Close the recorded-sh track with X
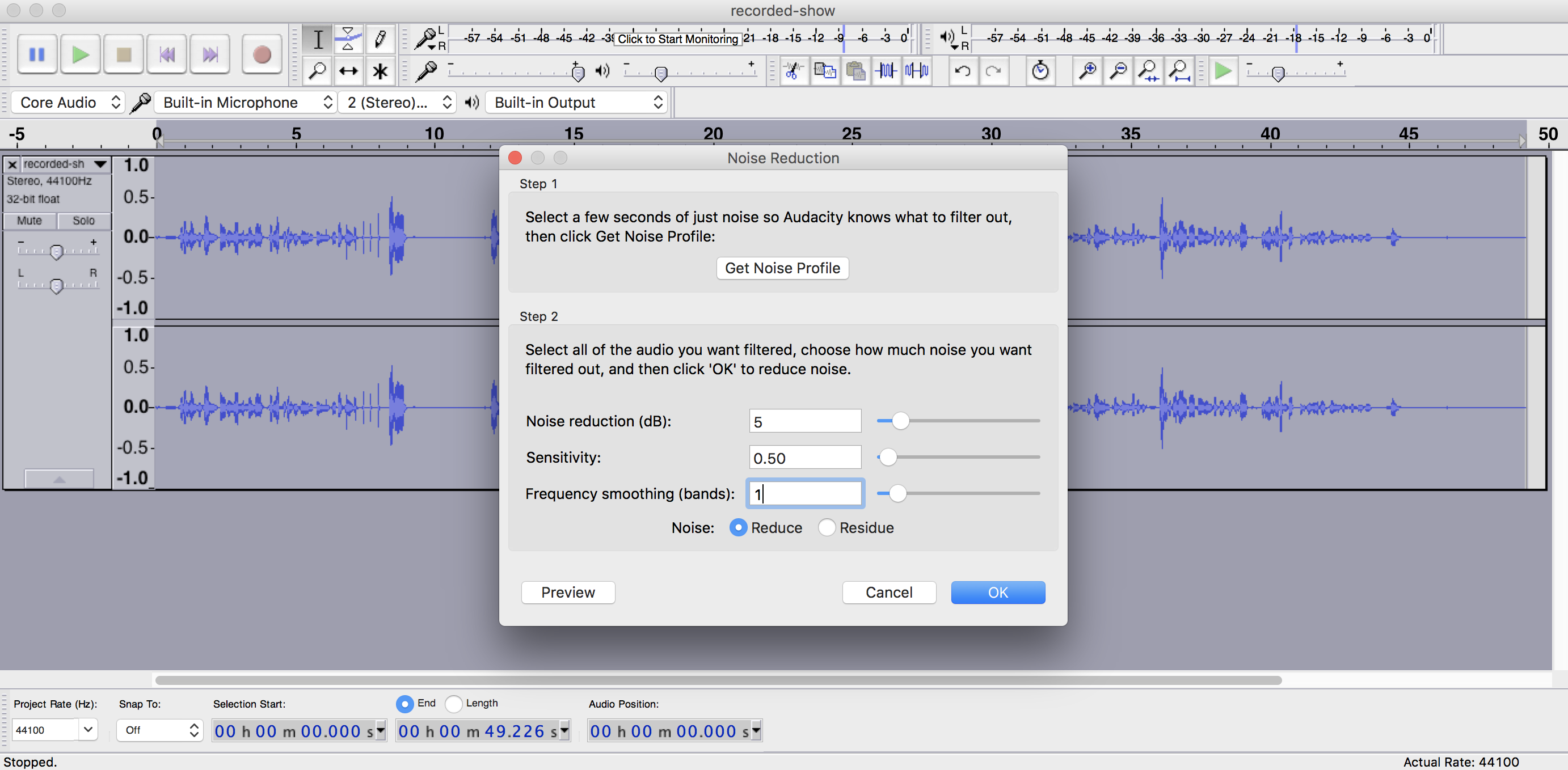This screenshot has height=770, width=1568. [12, 164]
